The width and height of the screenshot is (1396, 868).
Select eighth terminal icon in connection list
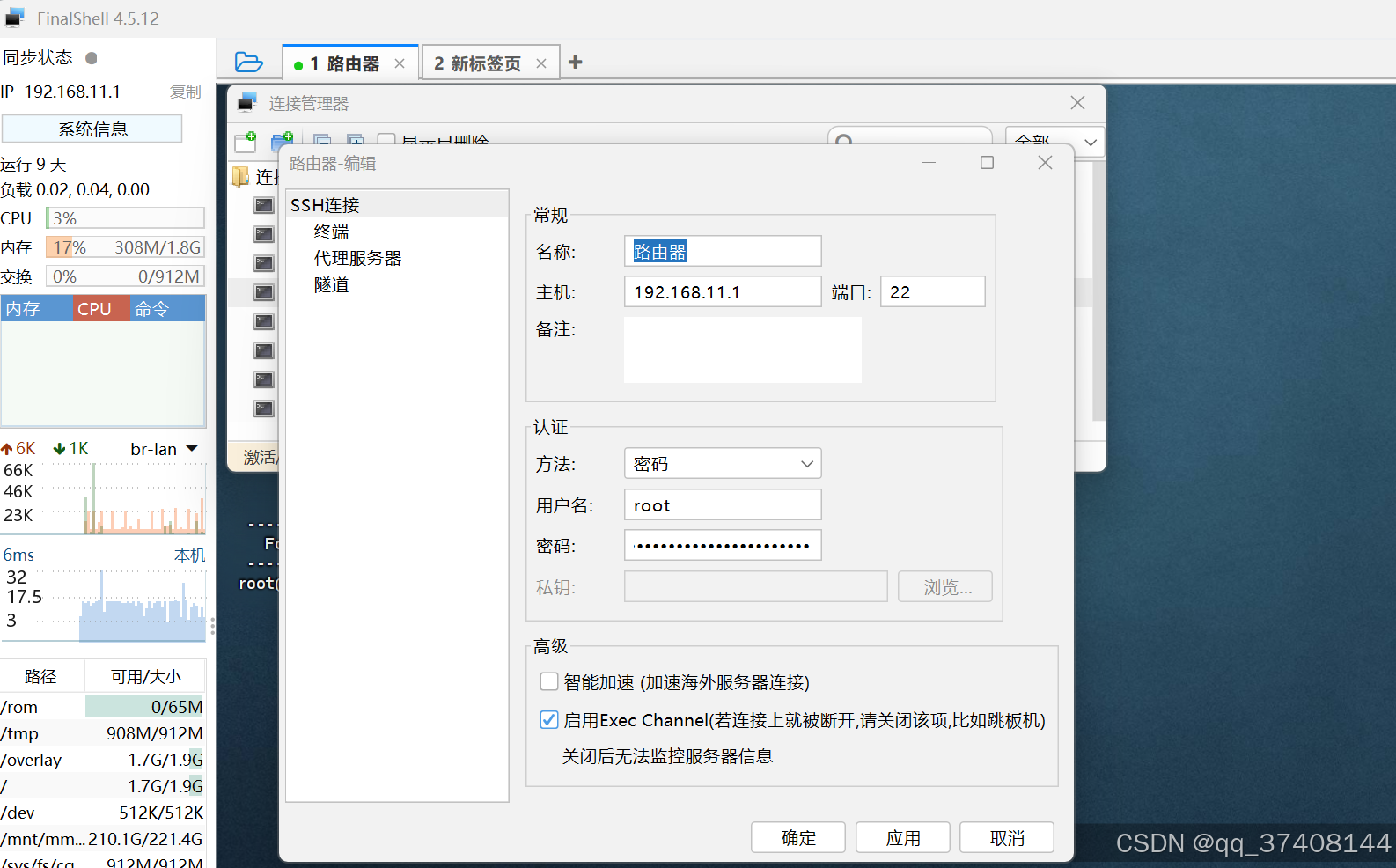pos(263,408)
